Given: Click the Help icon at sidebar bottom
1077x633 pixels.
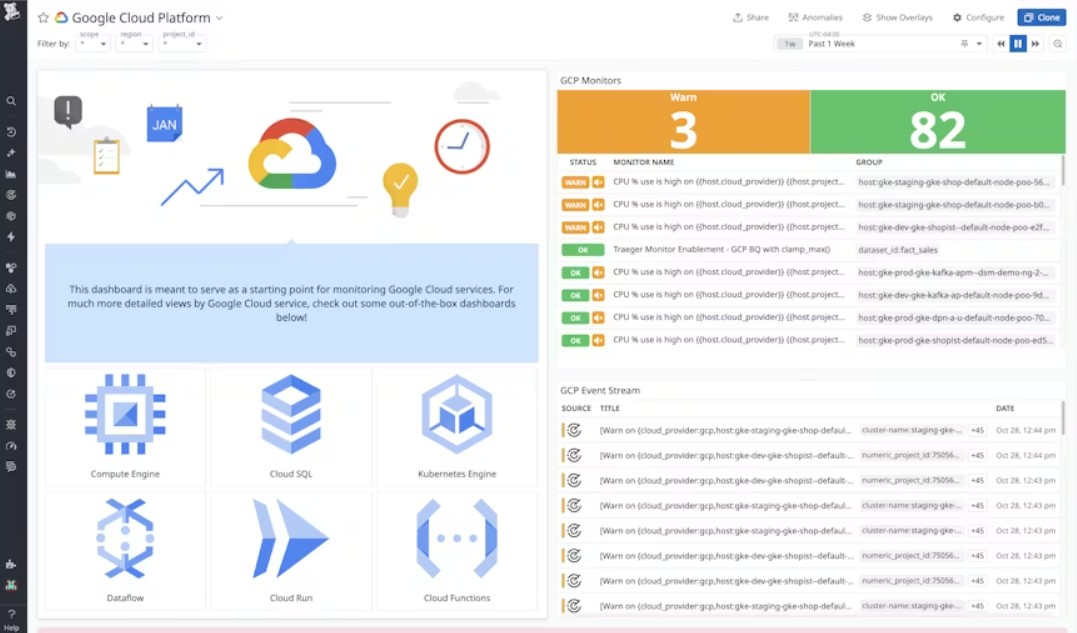Looking at the screenshot, I should coord(11,615).
